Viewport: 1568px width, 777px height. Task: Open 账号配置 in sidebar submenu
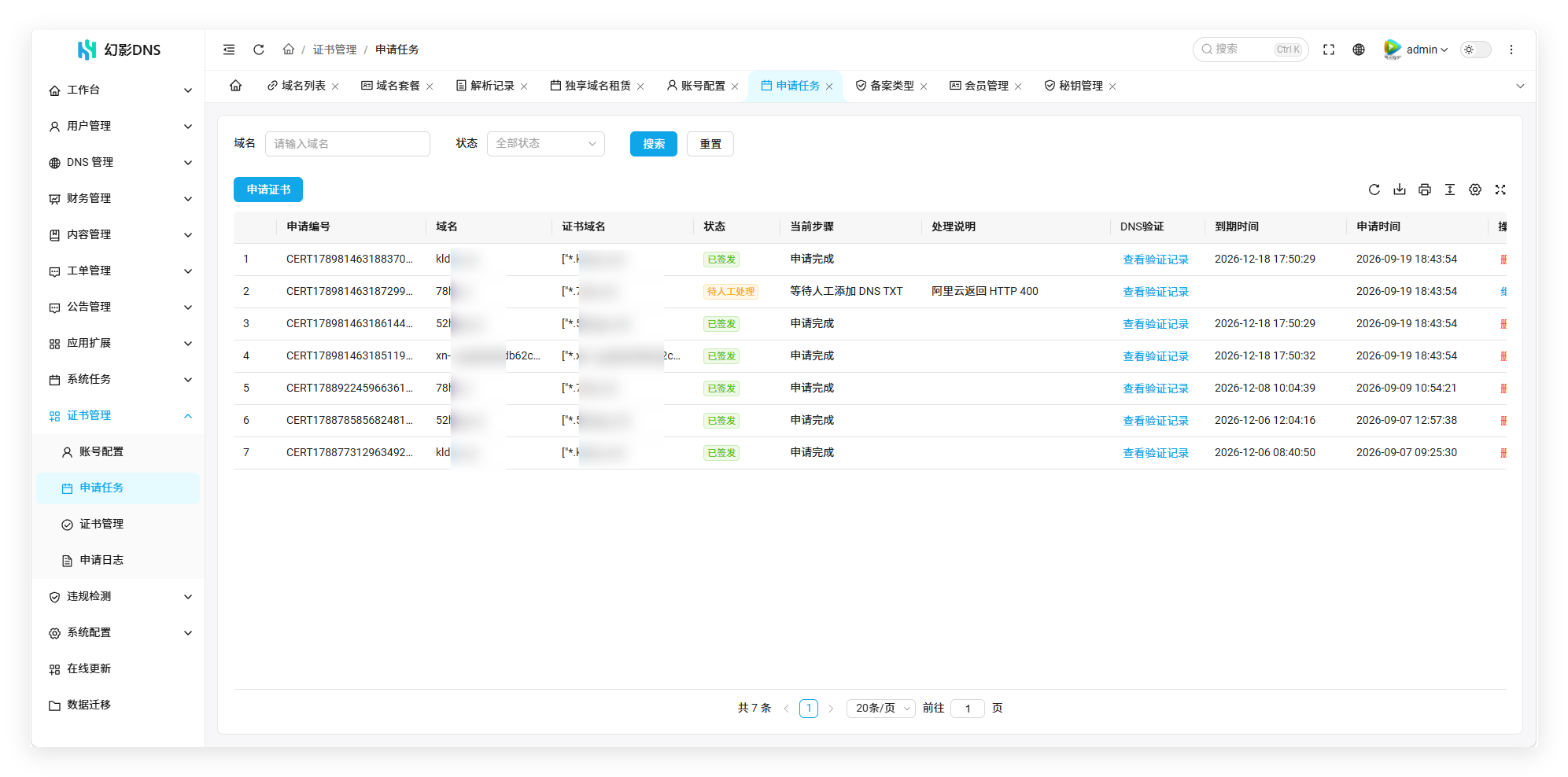118,451
